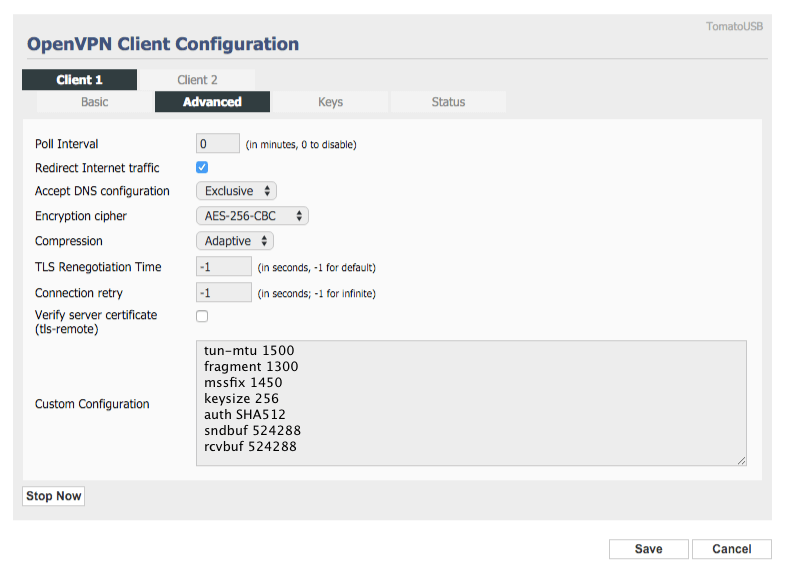Open the Basic settings tab

tap(94, 102)
